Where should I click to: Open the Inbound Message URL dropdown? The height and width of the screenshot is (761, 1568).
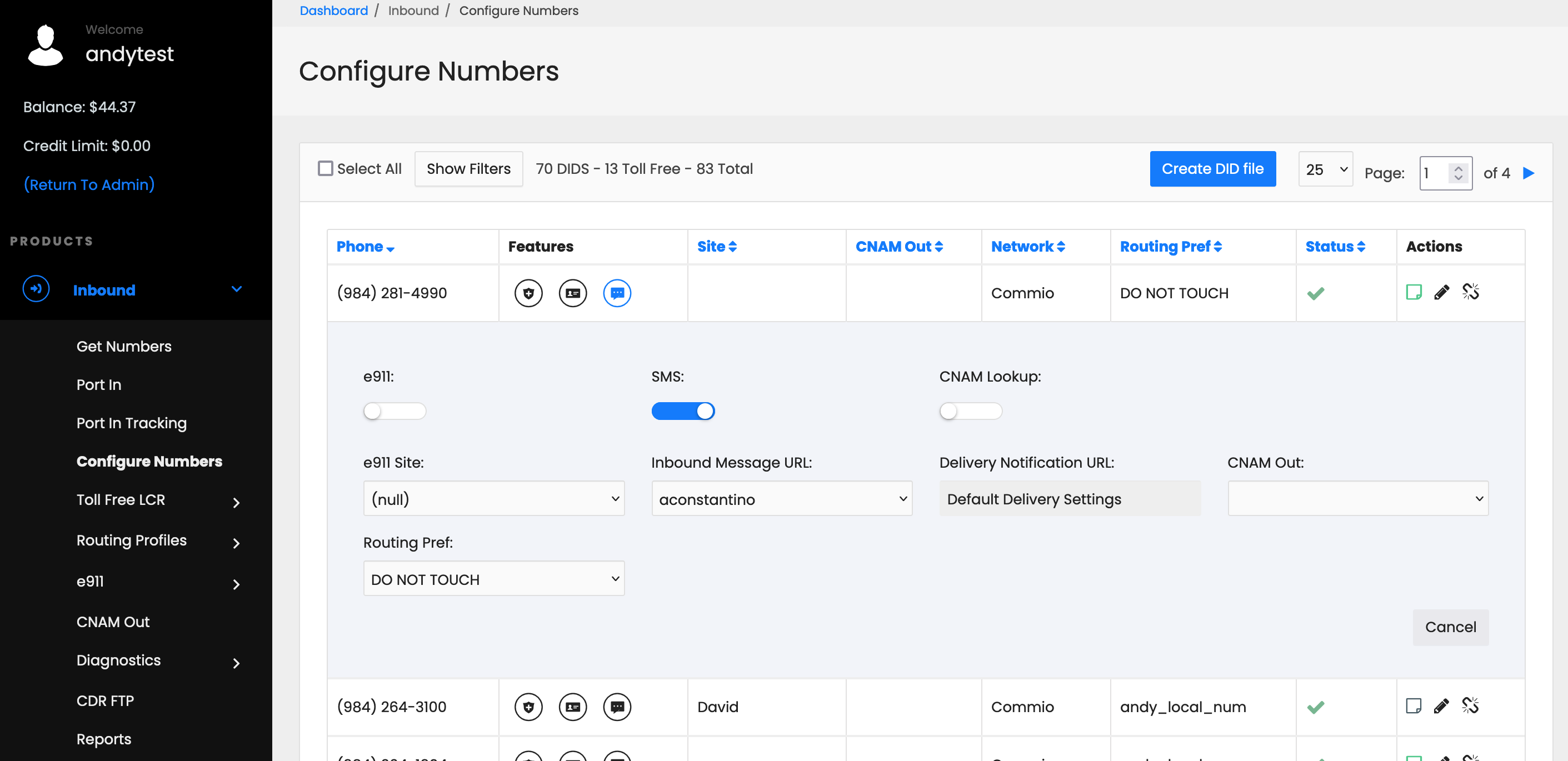[x=782, y=499]
